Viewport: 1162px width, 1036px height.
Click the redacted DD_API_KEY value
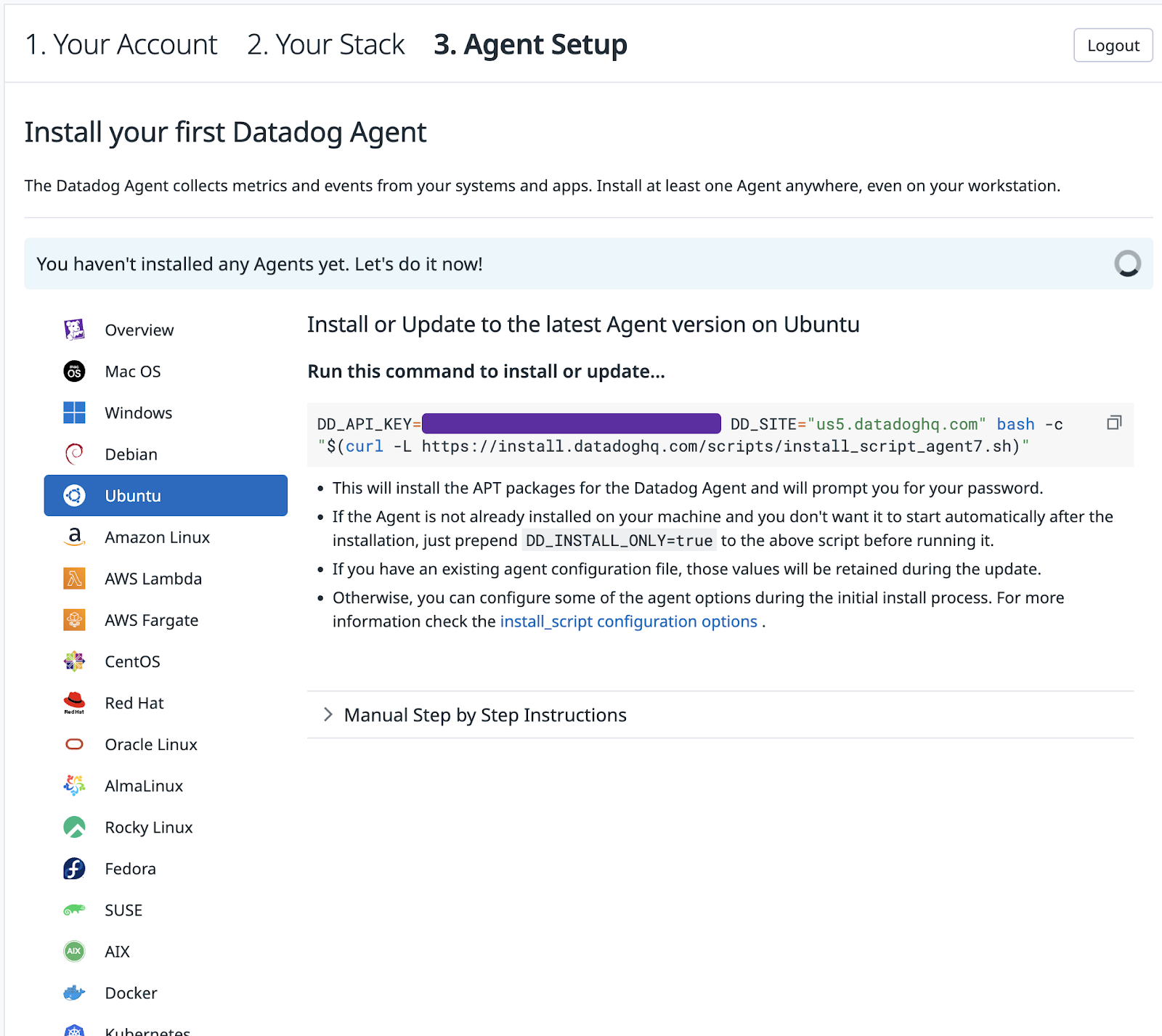(571, 423)
